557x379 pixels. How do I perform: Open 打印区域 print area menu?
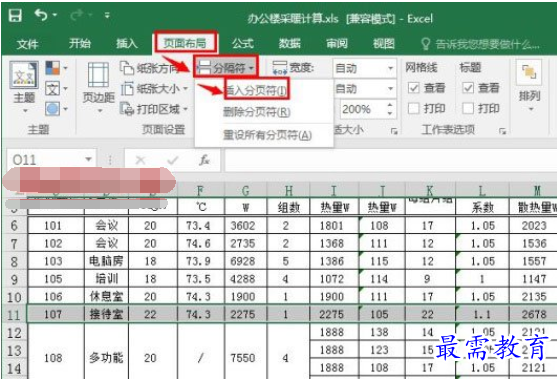[153, 109]
